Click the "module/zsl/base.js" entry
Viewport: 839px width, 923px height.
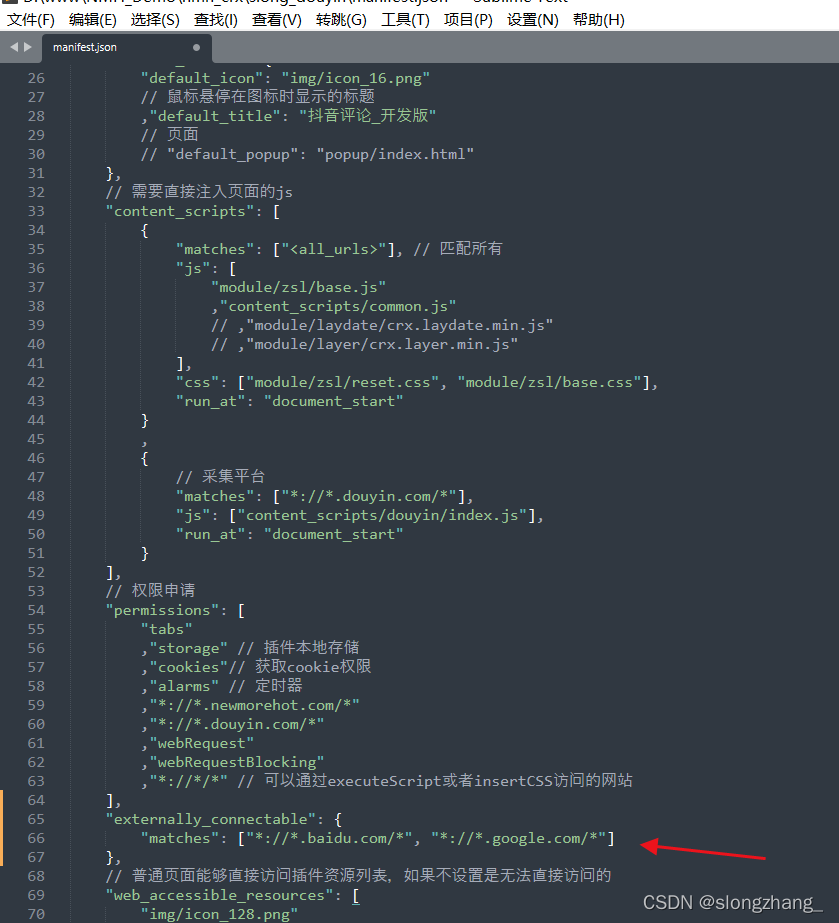(299, 287)
